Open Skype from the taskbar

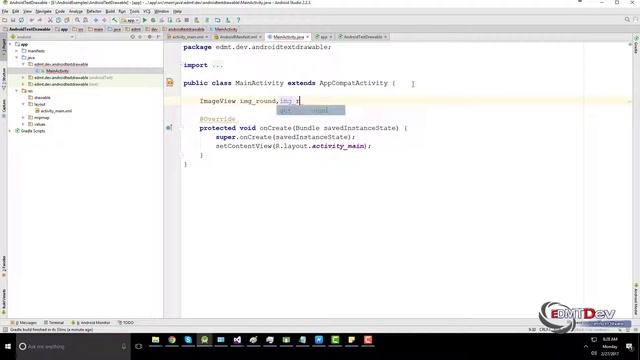click(x=188, y=340)
